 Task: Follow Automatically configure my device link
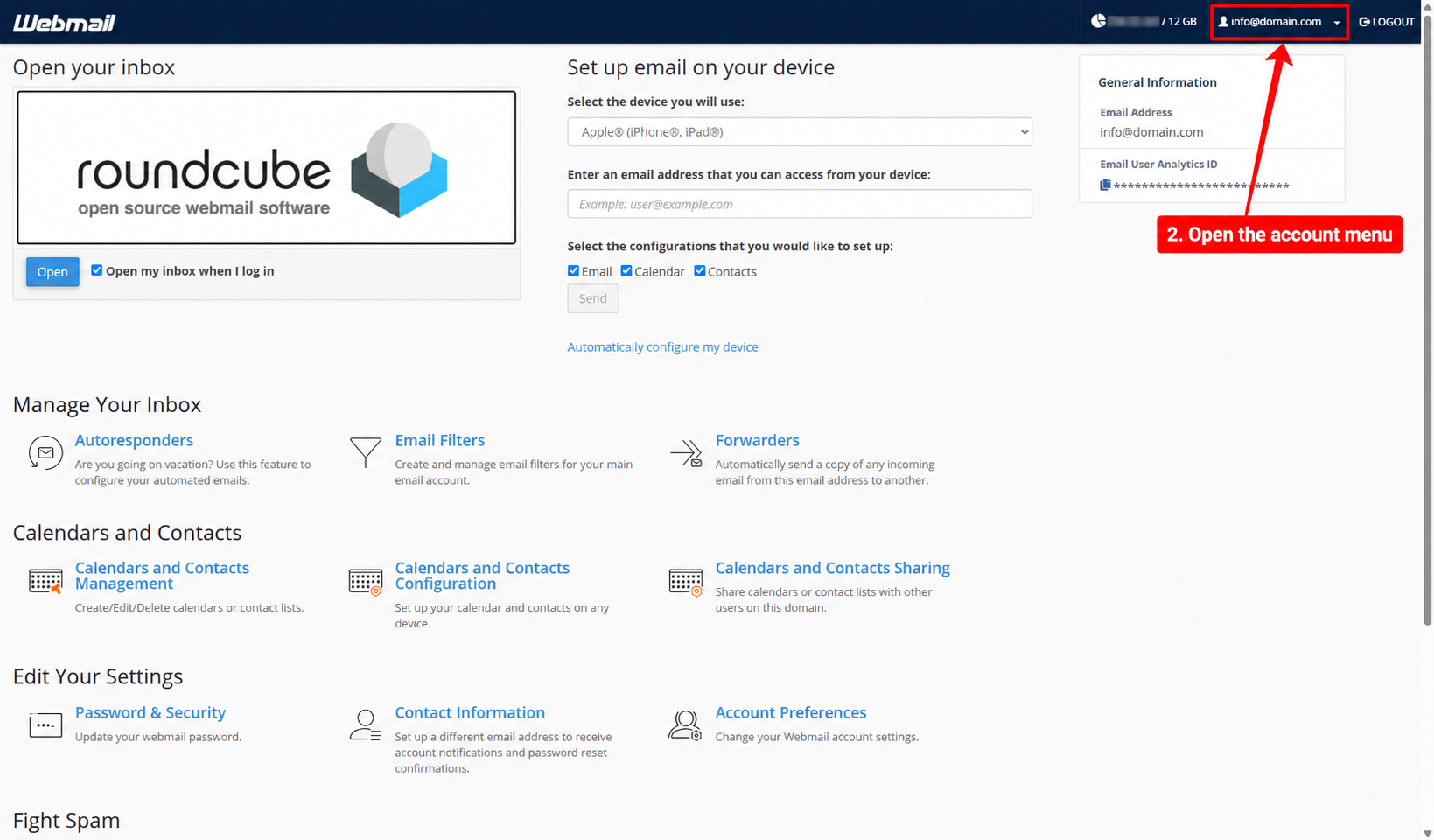tap(662, 347)
